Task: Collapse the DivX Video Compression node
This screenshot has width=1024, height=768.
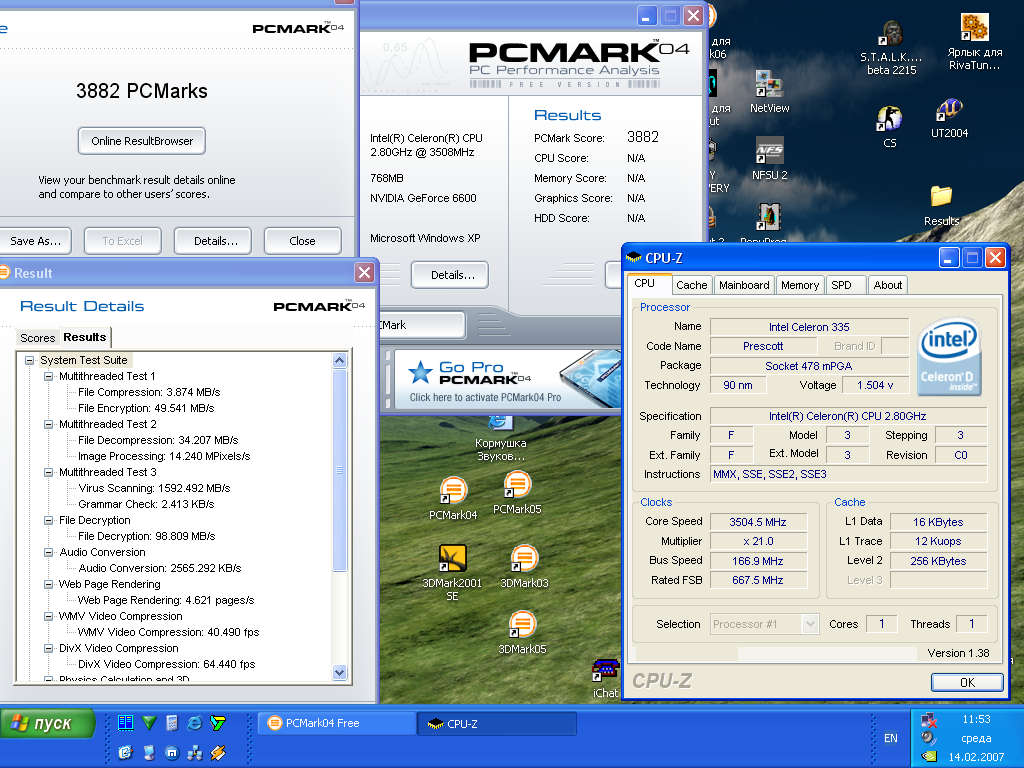Action: tap(48, 648)
